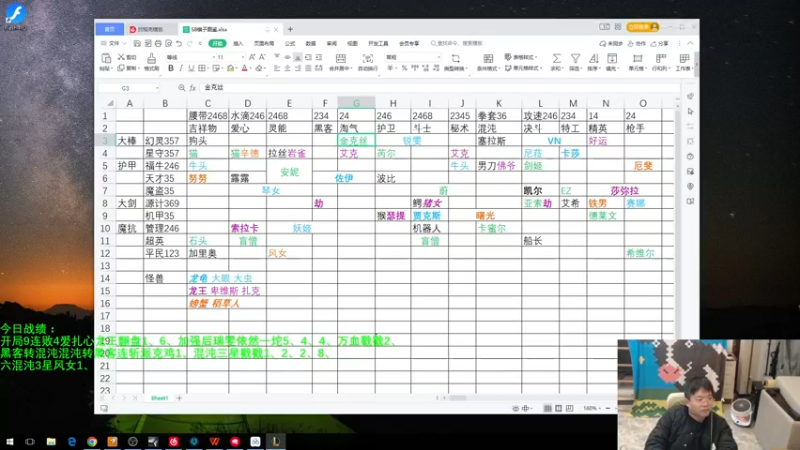Apply the red font color swatch
This screenshot has width=800, height=450.
click(244, 68)
